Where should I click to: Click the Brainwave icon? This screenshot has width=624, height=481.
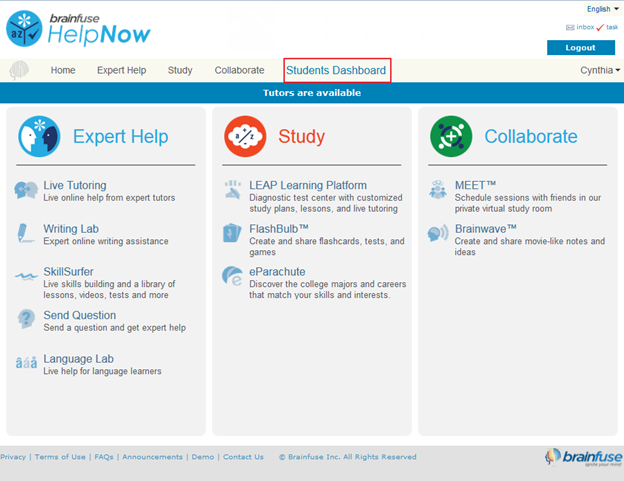(438, 234)
